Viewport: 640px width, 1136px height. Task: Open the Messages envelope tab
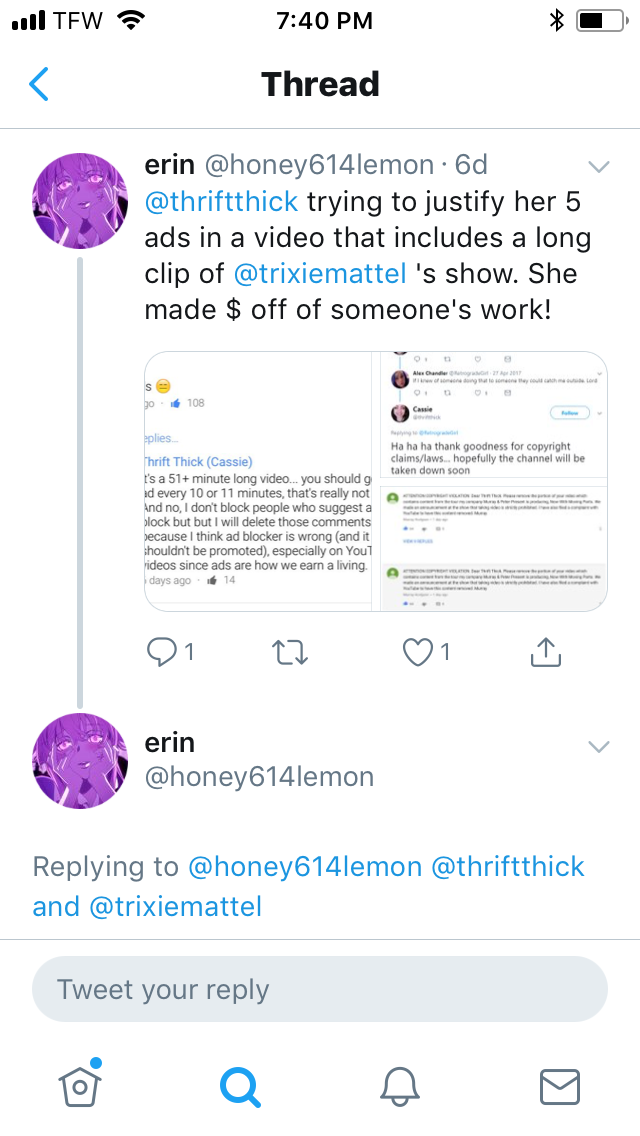pos(559,1085)
